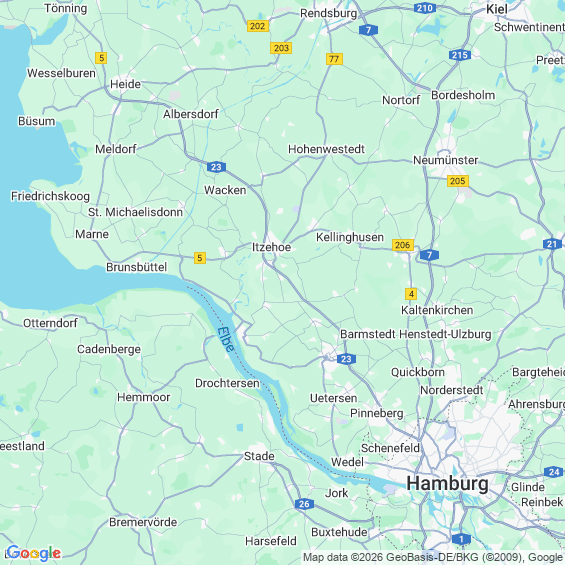This screenshot has width=565, height=565.
Task: Select the Stade town label
Action: click(x=259, y=456)
